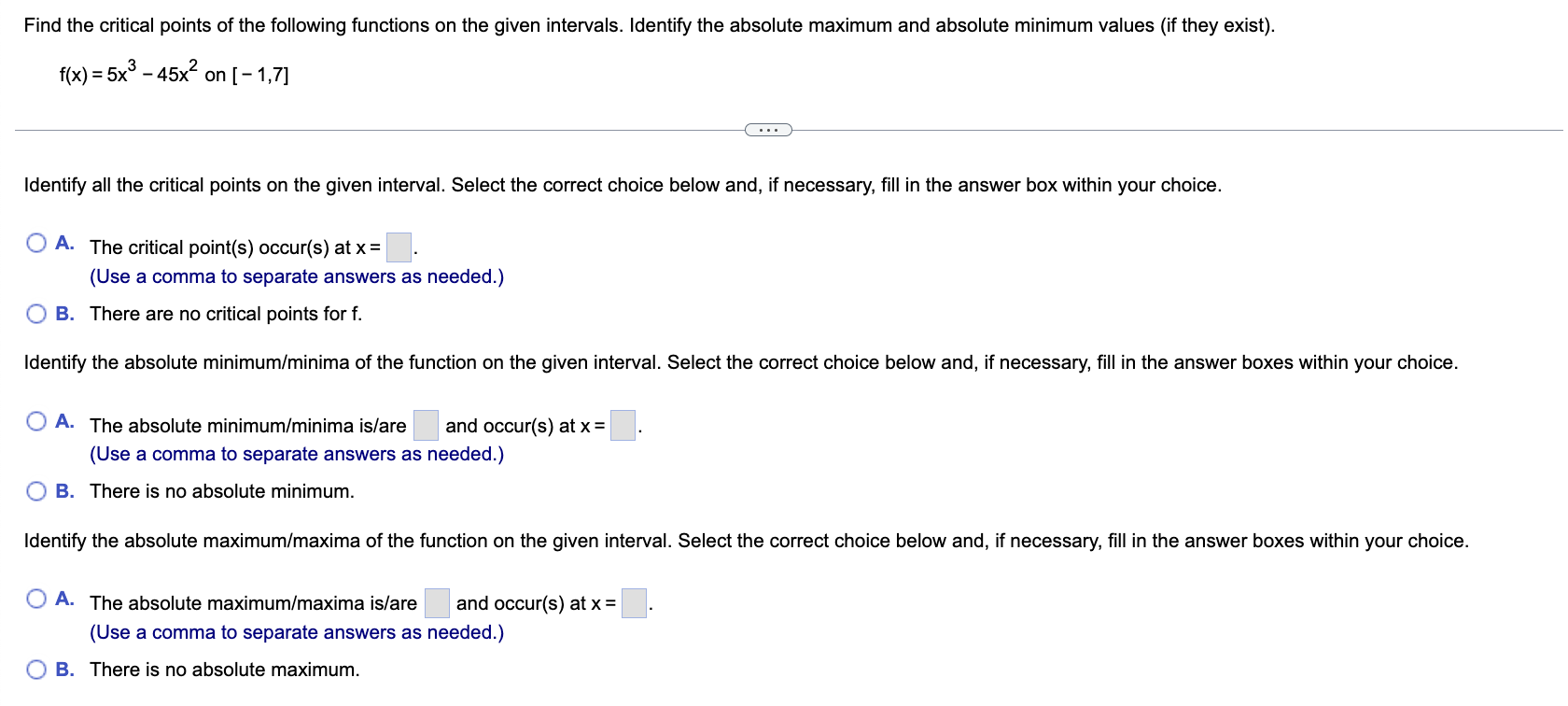Screen dimensions: 1568x706
Task: Choose "There is no absolute minimum."
Action: pos(35,490)
